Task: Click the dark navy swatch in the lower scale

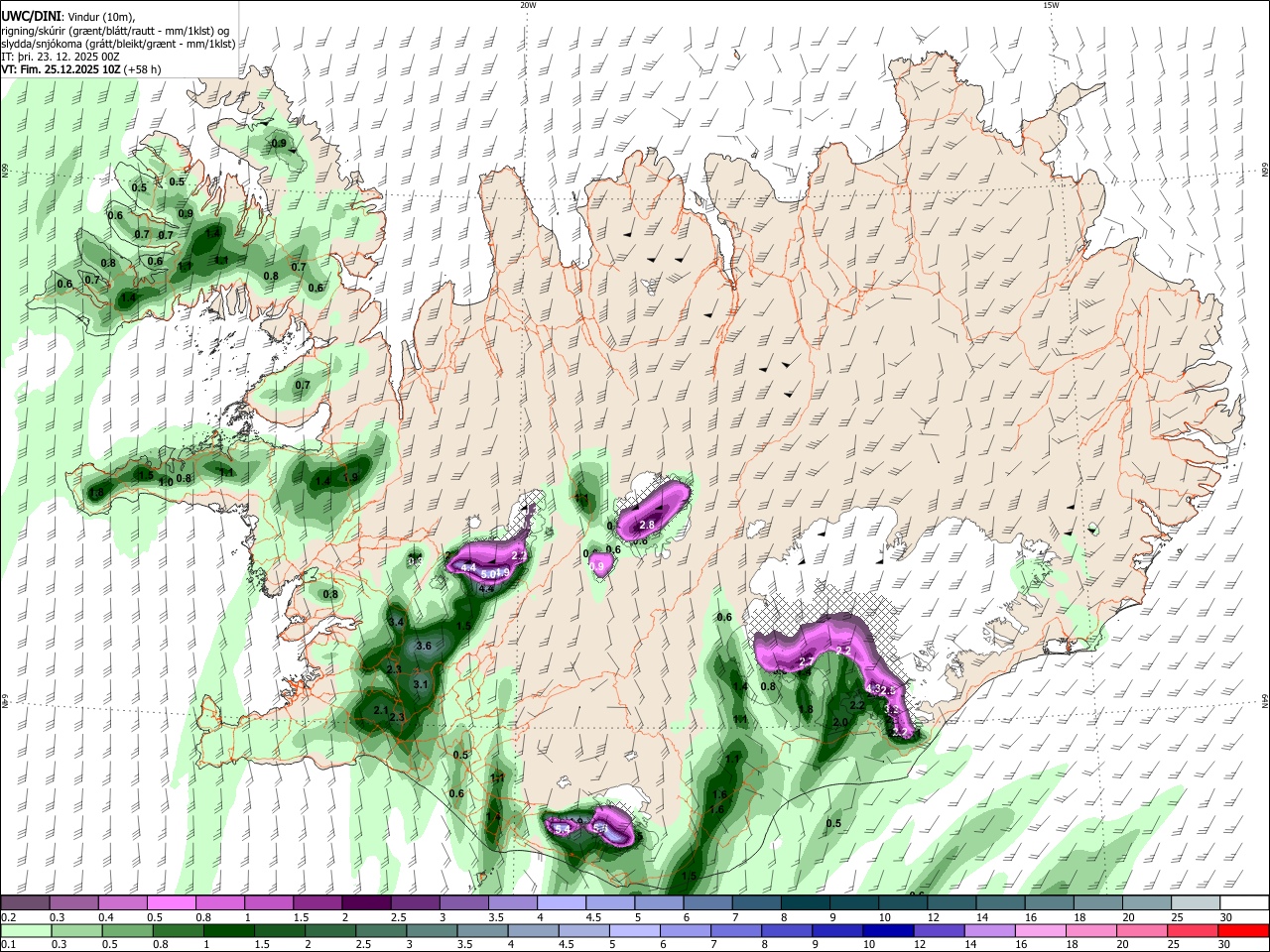Action: [x=888, y=930]
